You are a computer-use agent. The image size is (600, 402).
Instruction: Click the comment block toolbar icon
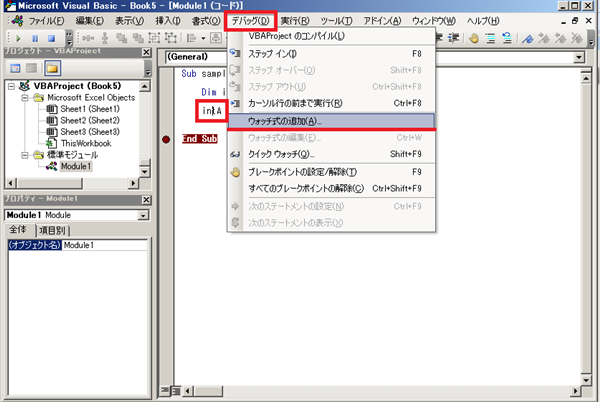point(490,38)
